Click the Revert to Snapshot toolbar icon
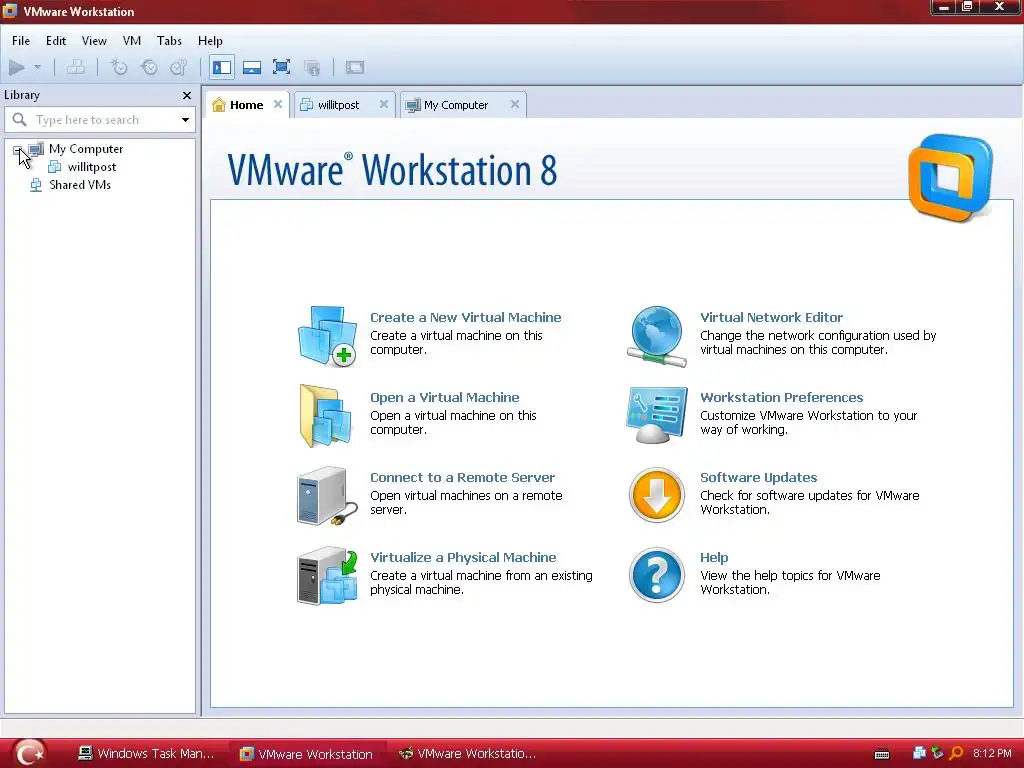 150,67
